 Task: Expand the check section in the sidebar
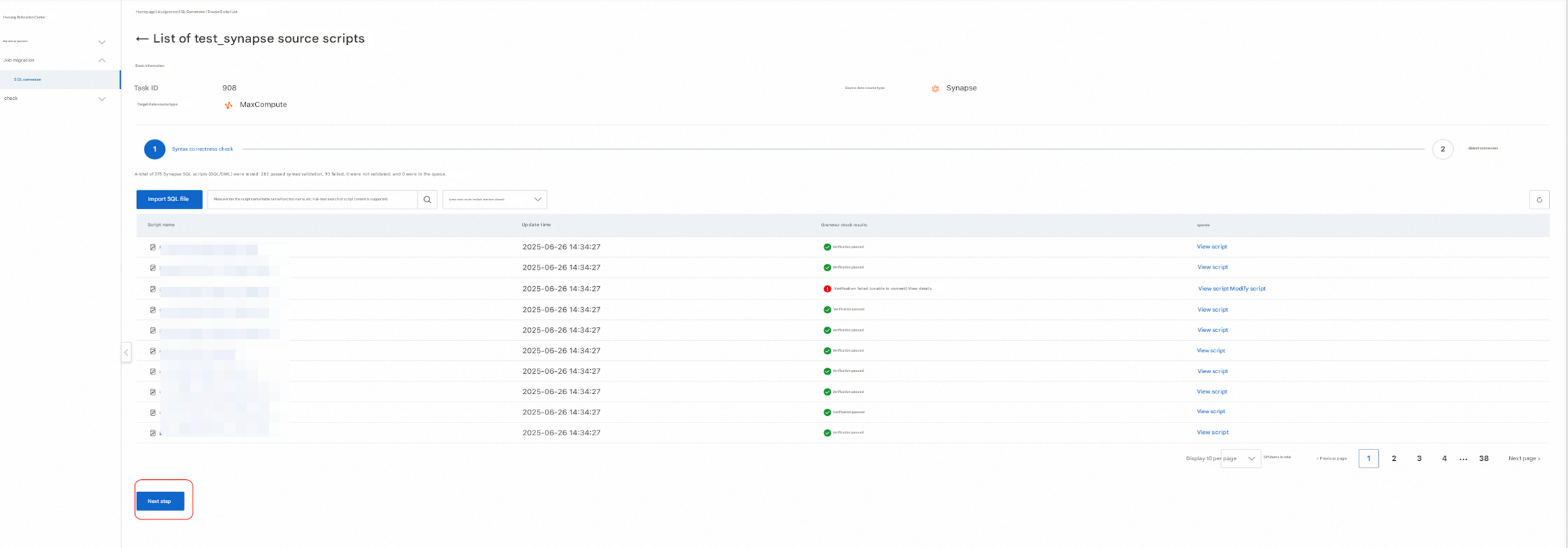pyautogui.click(x=102, y=99)
